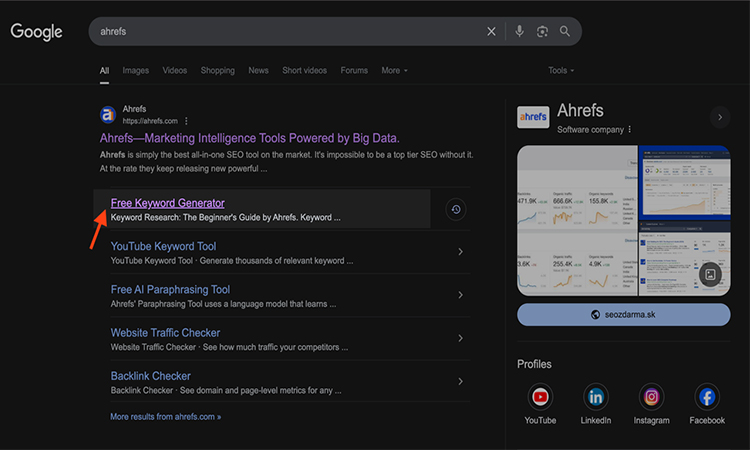Viewport: 750px width, 450px height.
Task: Open the Website Traffic Checker link
Action: [165, 333]
